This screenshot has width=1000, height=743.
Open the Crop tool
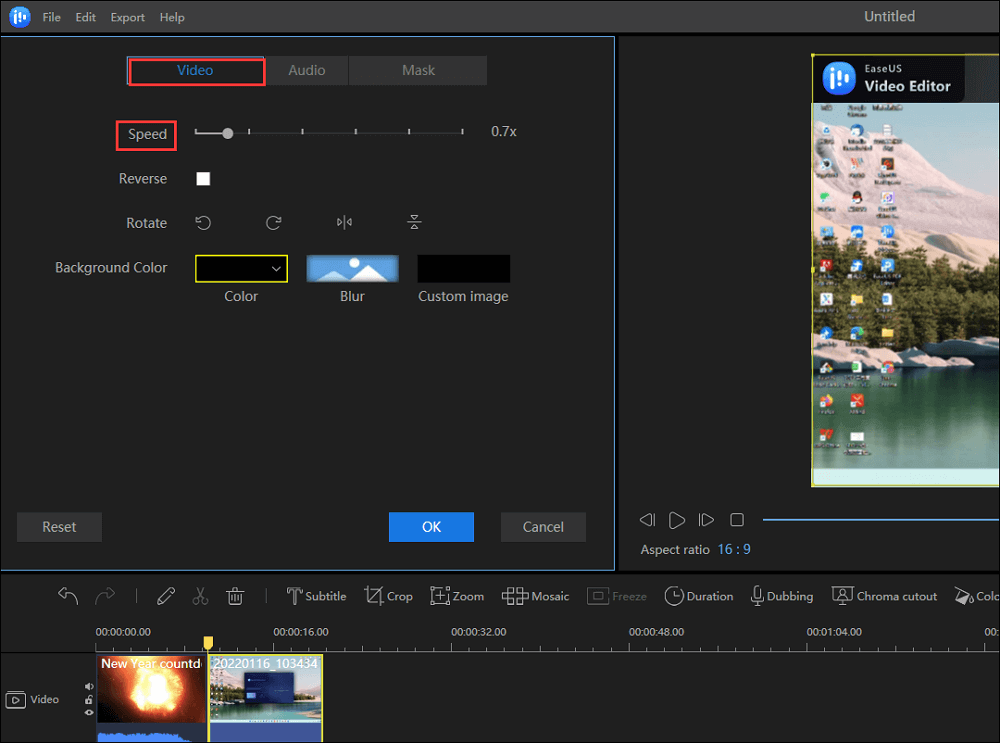[388, 596]
